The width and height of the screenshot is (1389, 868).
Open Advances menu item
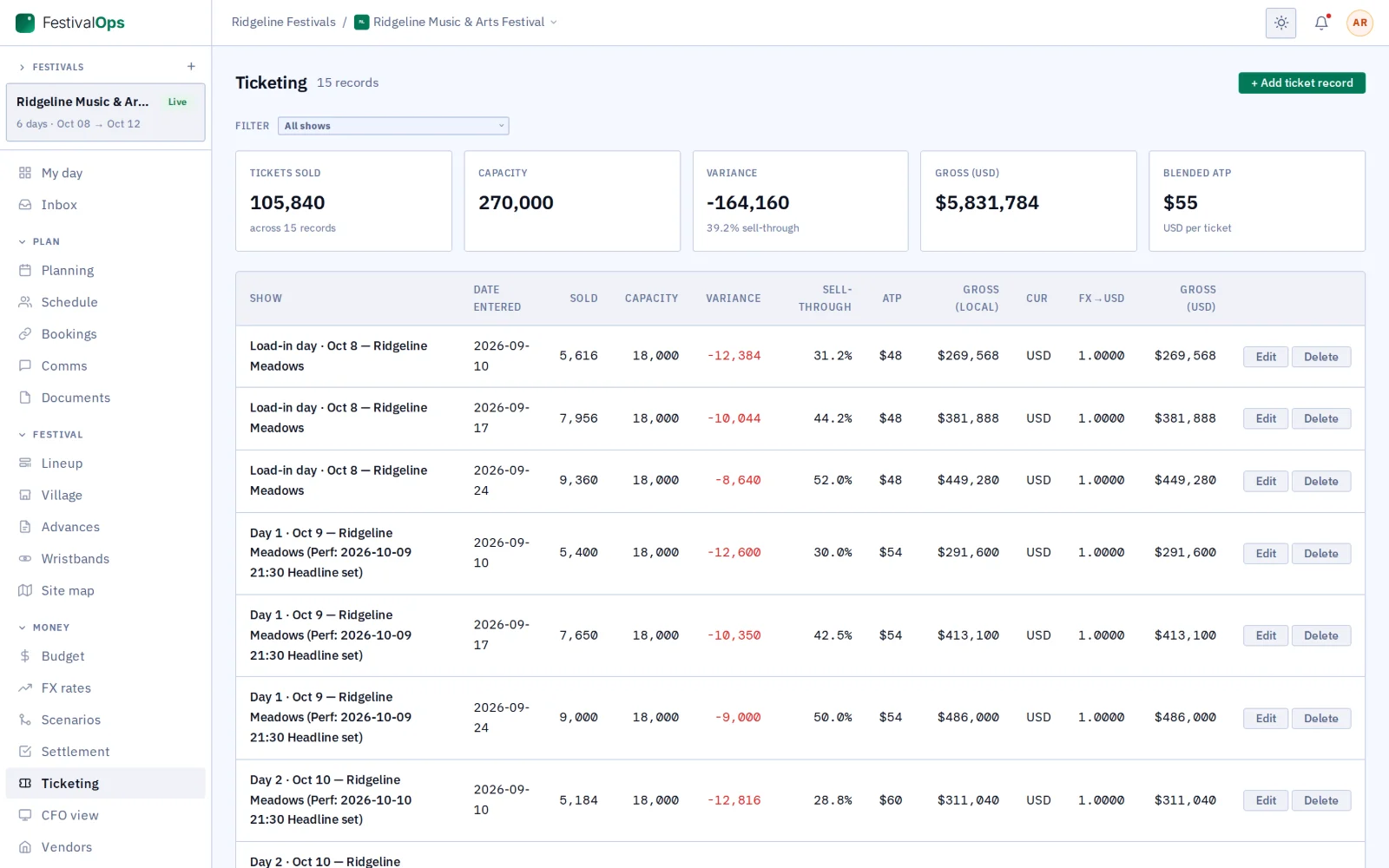[106, 527]
